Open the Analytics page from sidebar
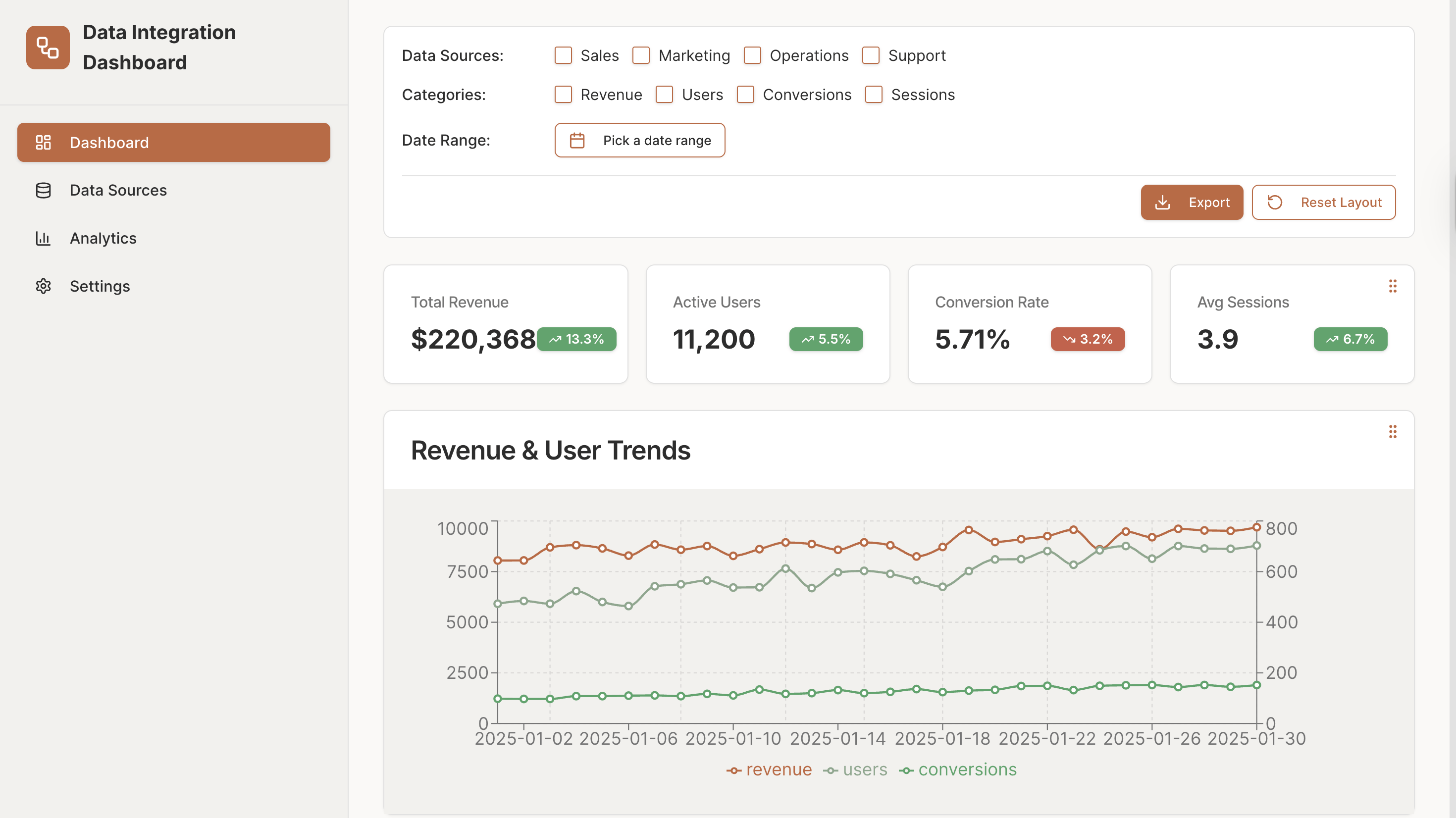The width and height of the screenshot is (1456, 818). tap(103, 239)
